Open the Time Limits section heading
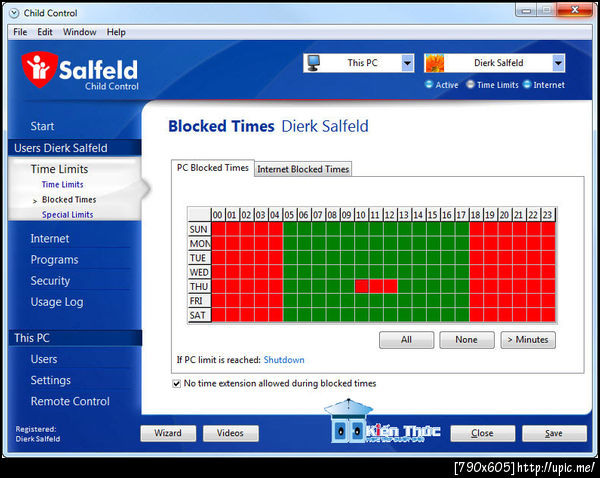This screenshot has height=478, width=600. pyautogui.click(x=59, y=169)
